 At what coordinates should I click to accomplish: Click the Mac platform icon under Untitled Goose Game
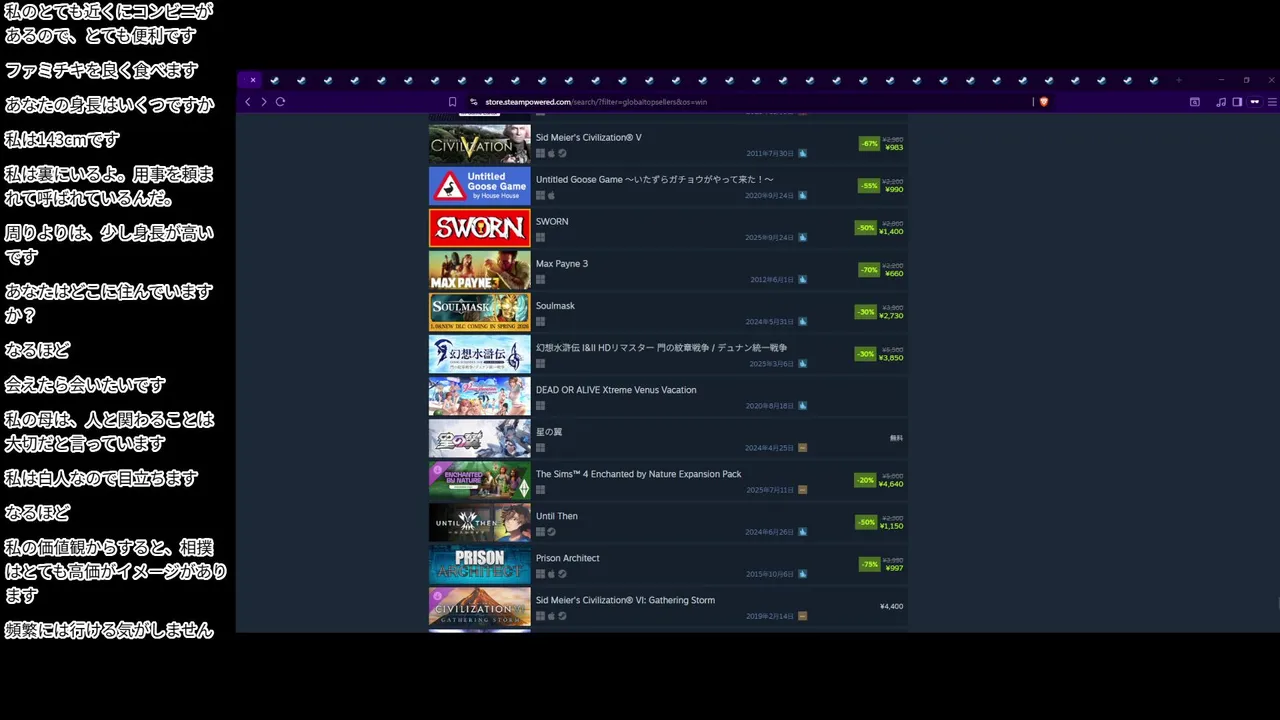(551, 196)
